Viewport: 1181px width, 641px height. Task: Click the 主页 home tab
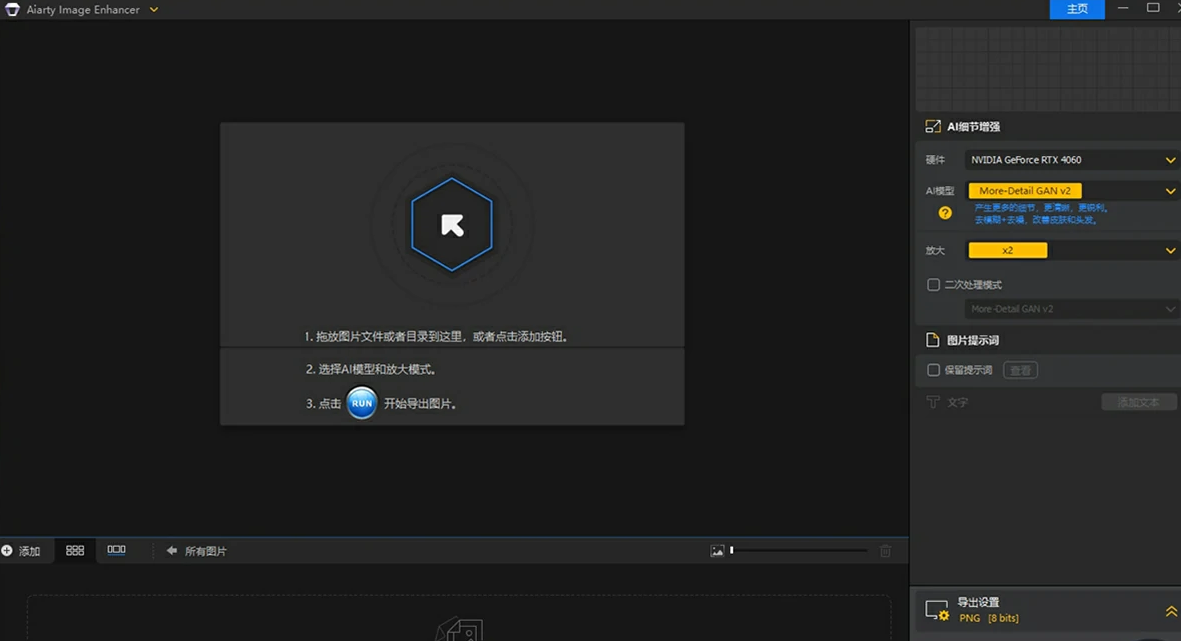click(1077, 9)
